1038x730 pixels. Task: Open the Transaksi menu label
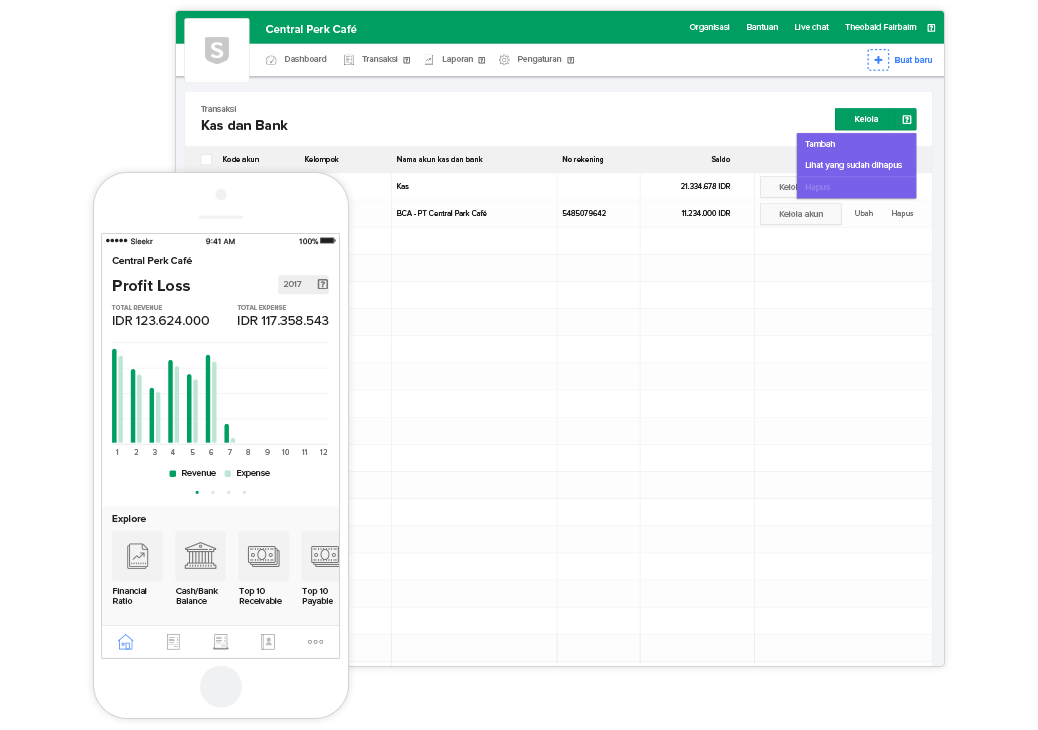coord(379,59)
